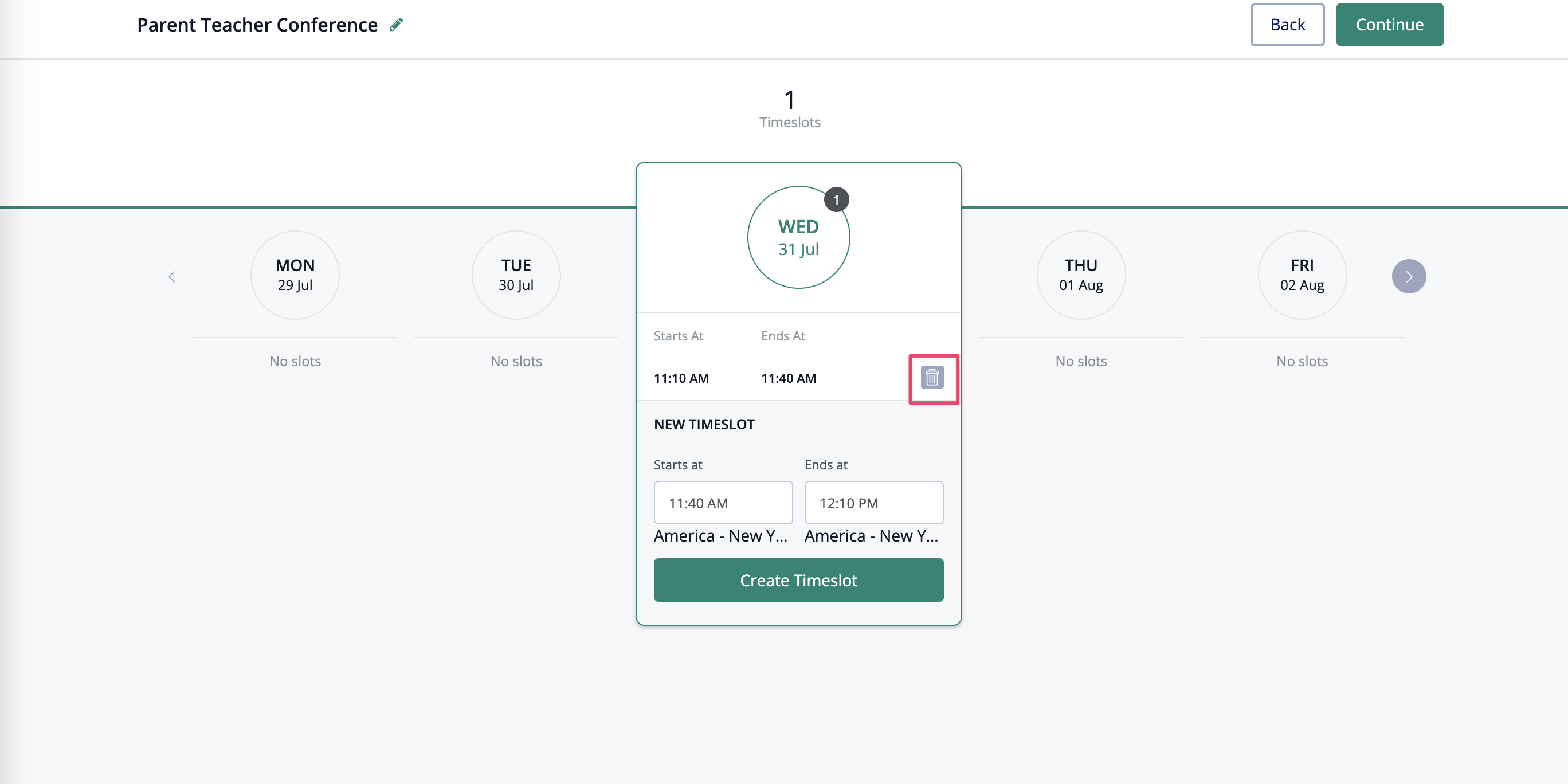The width and height of the screenshot is (1568, 784).
Task: Click the existing 11:10 AM start time
Action: click(681, 378)
